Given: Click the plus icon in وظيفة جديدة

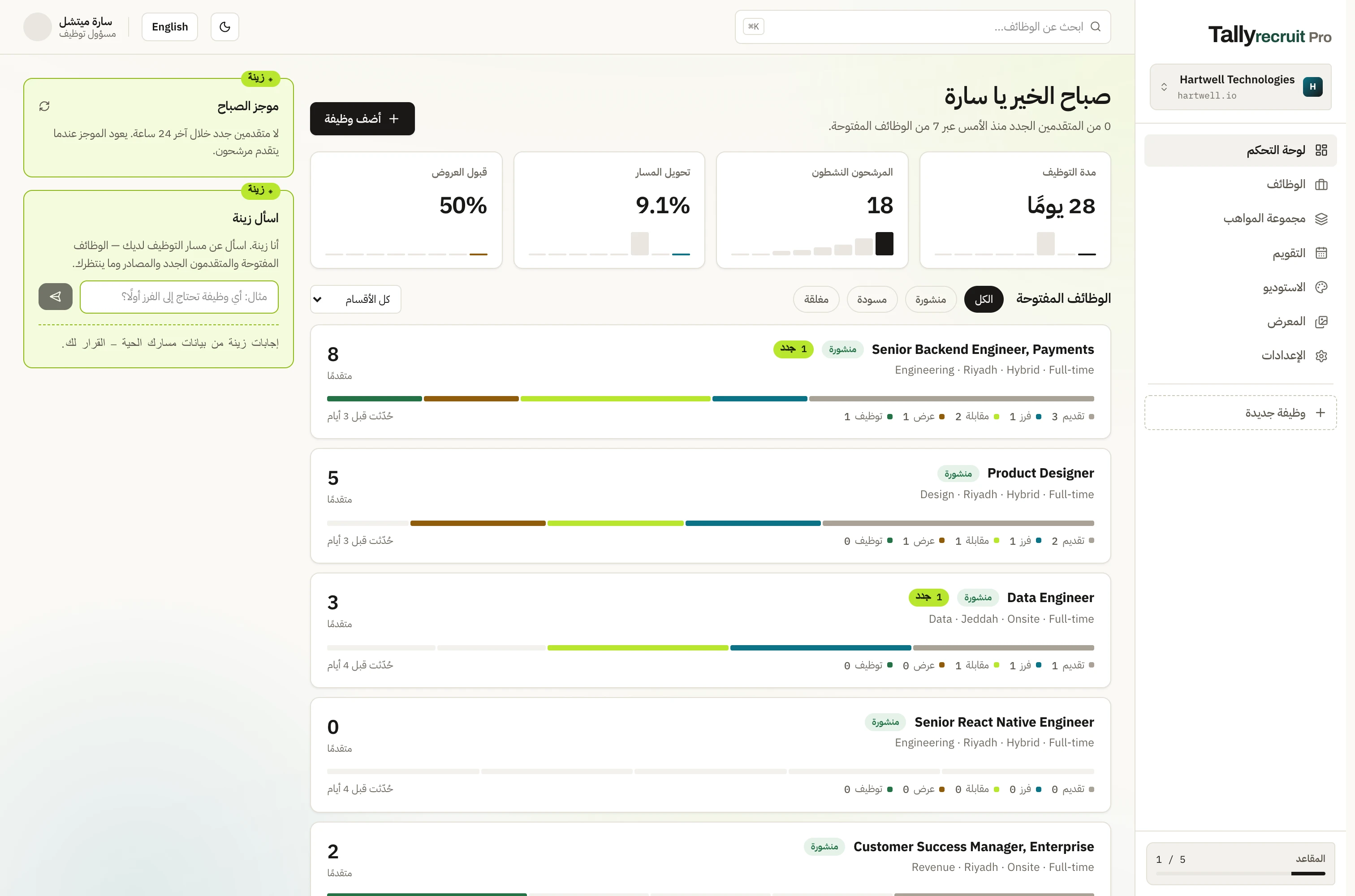Looking at the screenshot, I should point(1320,413).
